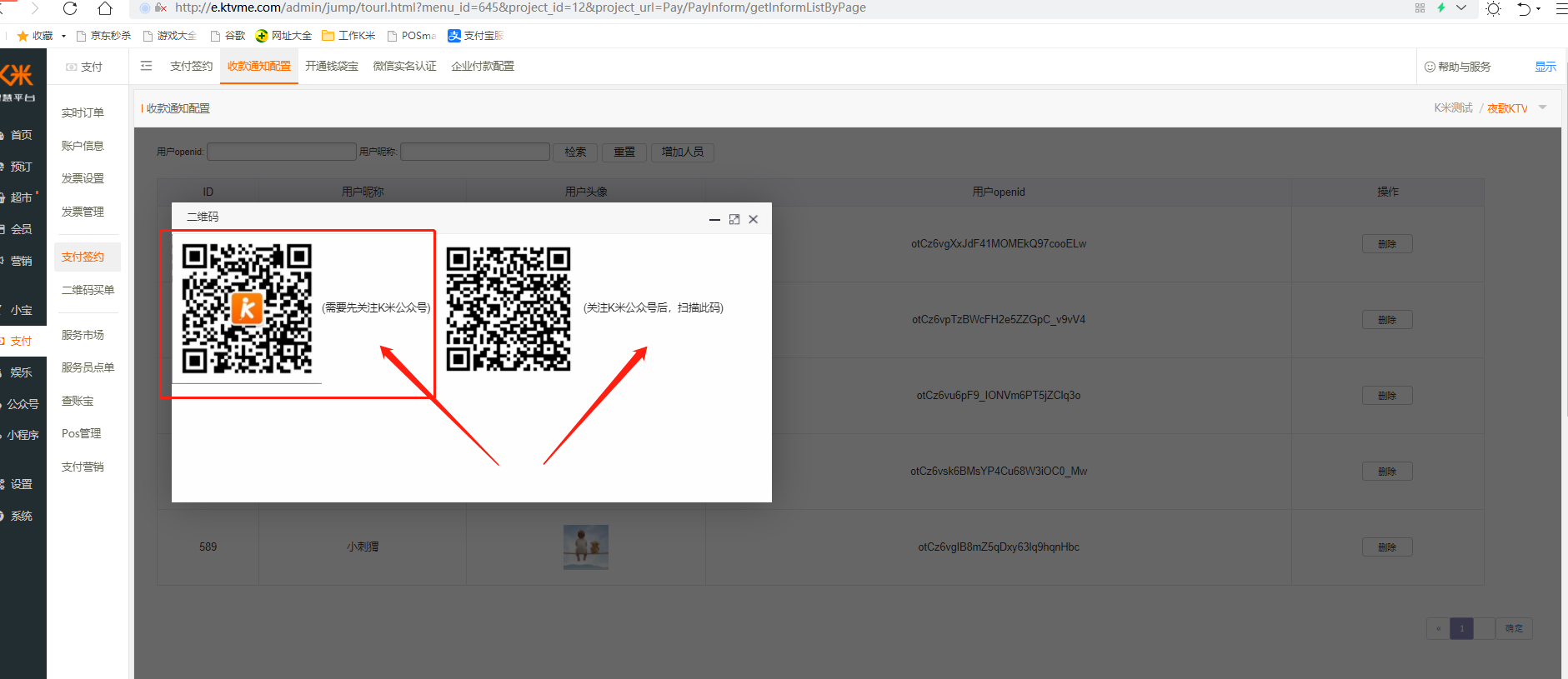Expand the 收藏 favorites dropdown arrow

point(63,36)
